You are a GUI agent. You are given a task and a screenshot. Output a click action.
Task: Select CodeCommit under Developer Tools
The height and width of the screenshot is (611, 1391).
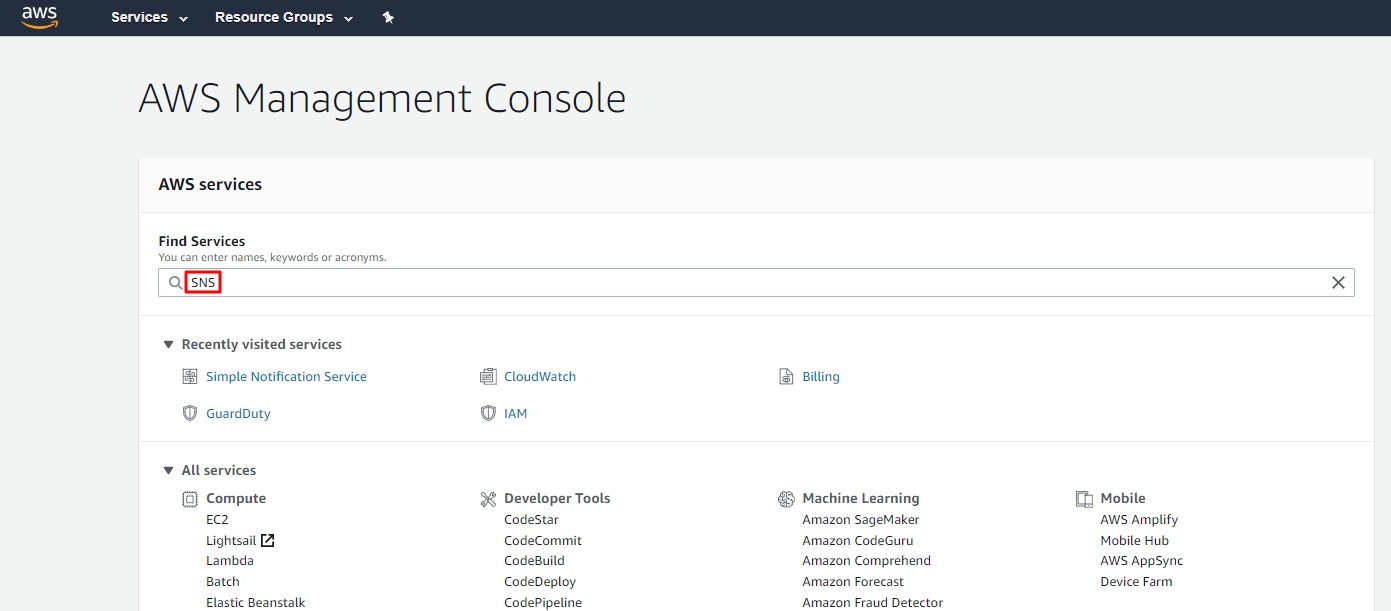tap(542, 540)
